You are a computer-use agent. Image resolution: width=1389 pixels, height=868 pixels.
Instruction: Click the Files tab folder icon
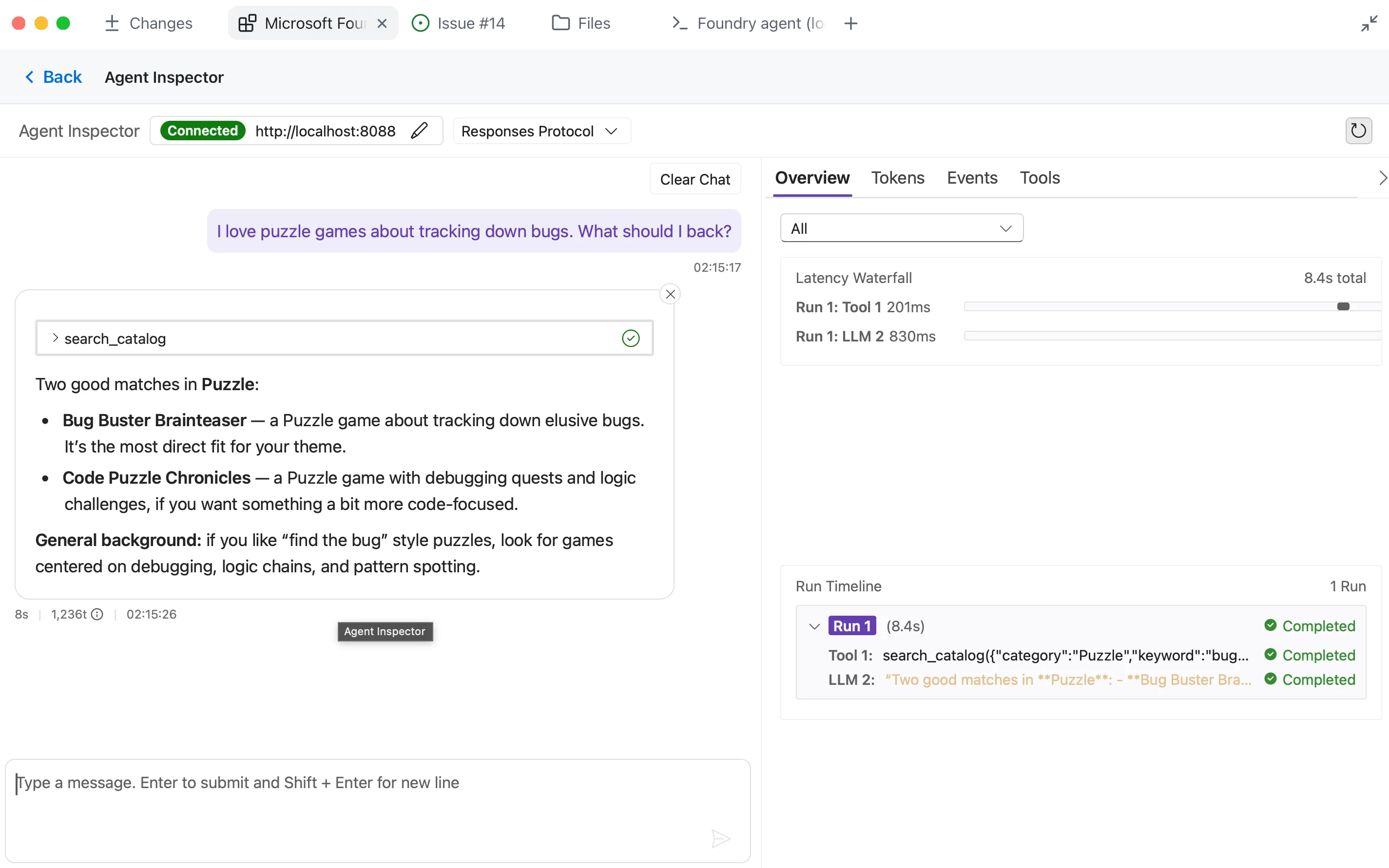point(560,23)
